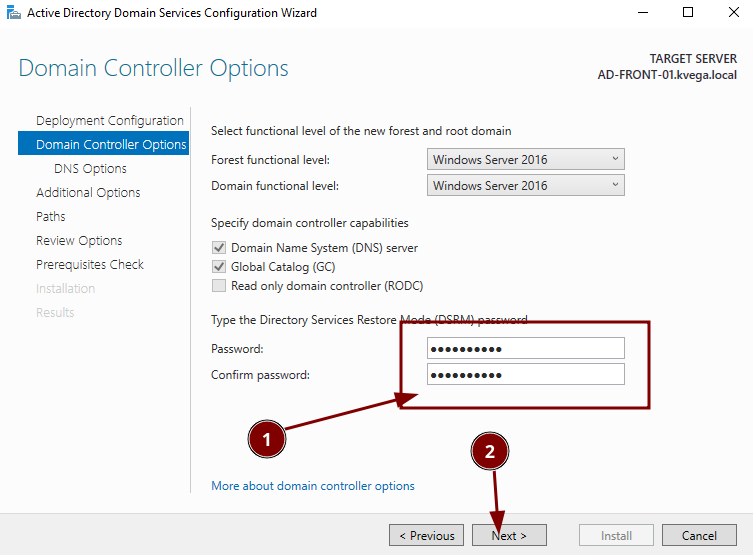Image resolution: width=753 pixels, height=557 pixels.
Task: Go to DNS Options step
Action: pos(90,169)
